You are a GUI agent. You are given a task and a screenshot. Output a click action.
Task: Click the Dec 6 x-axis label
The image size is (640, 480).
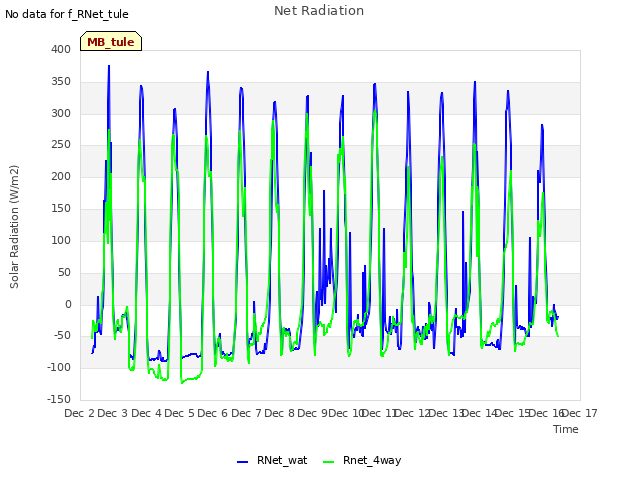pyautogui.click(x=213, y=413)
